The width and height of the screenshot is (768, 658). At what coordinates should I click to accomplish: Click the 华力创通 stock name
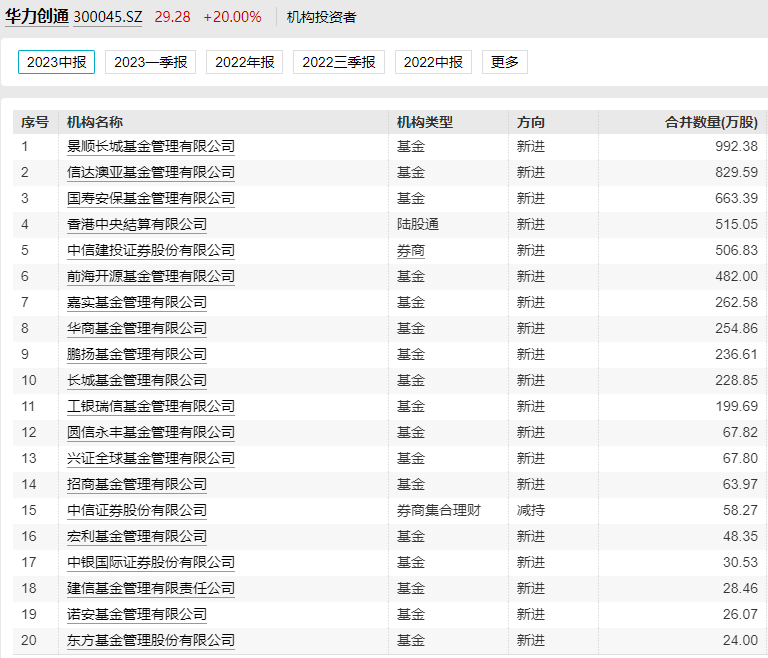(35, 17)
